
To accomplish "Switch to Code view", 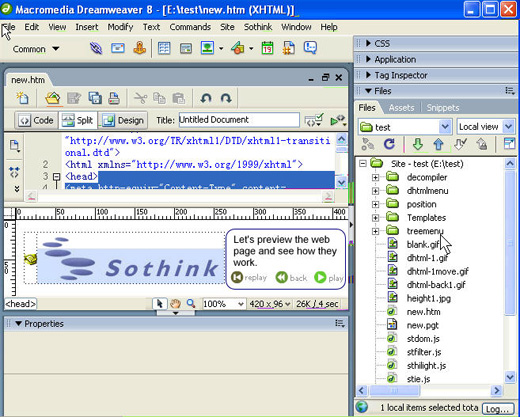I will point(36,120).
